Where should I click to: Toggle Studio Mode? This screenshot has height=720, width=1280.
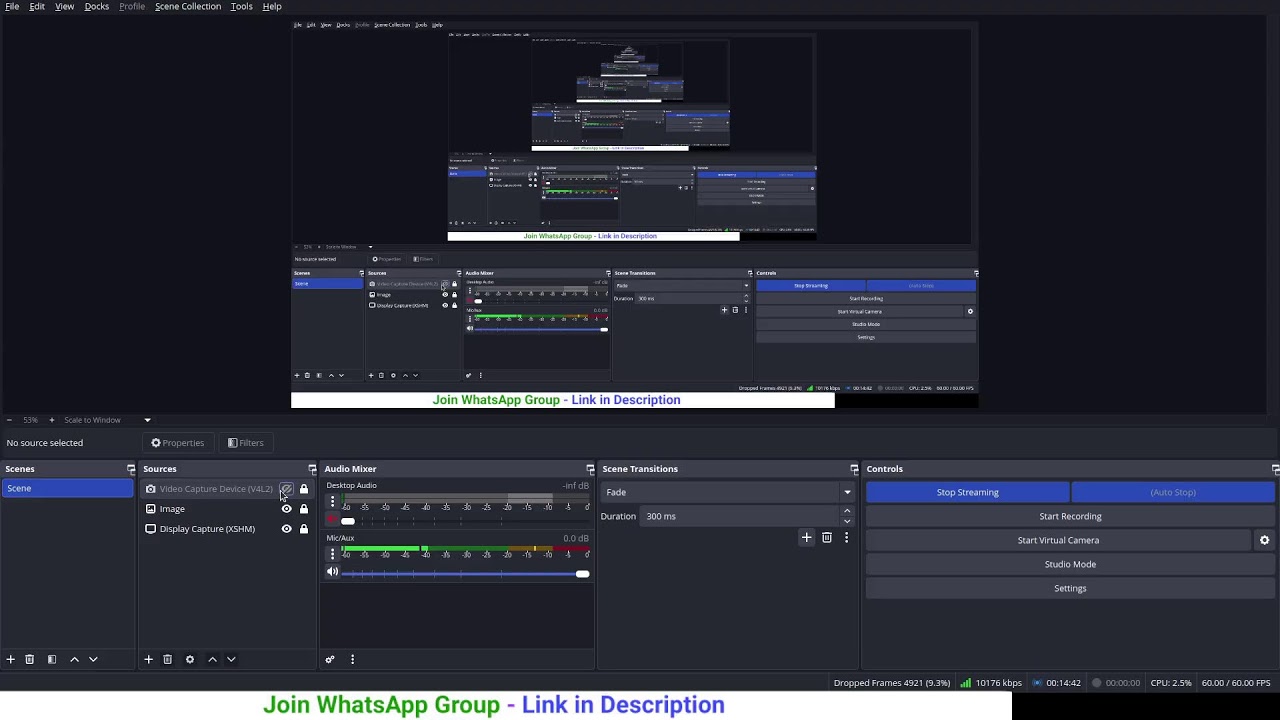[x=1070, y=564]
